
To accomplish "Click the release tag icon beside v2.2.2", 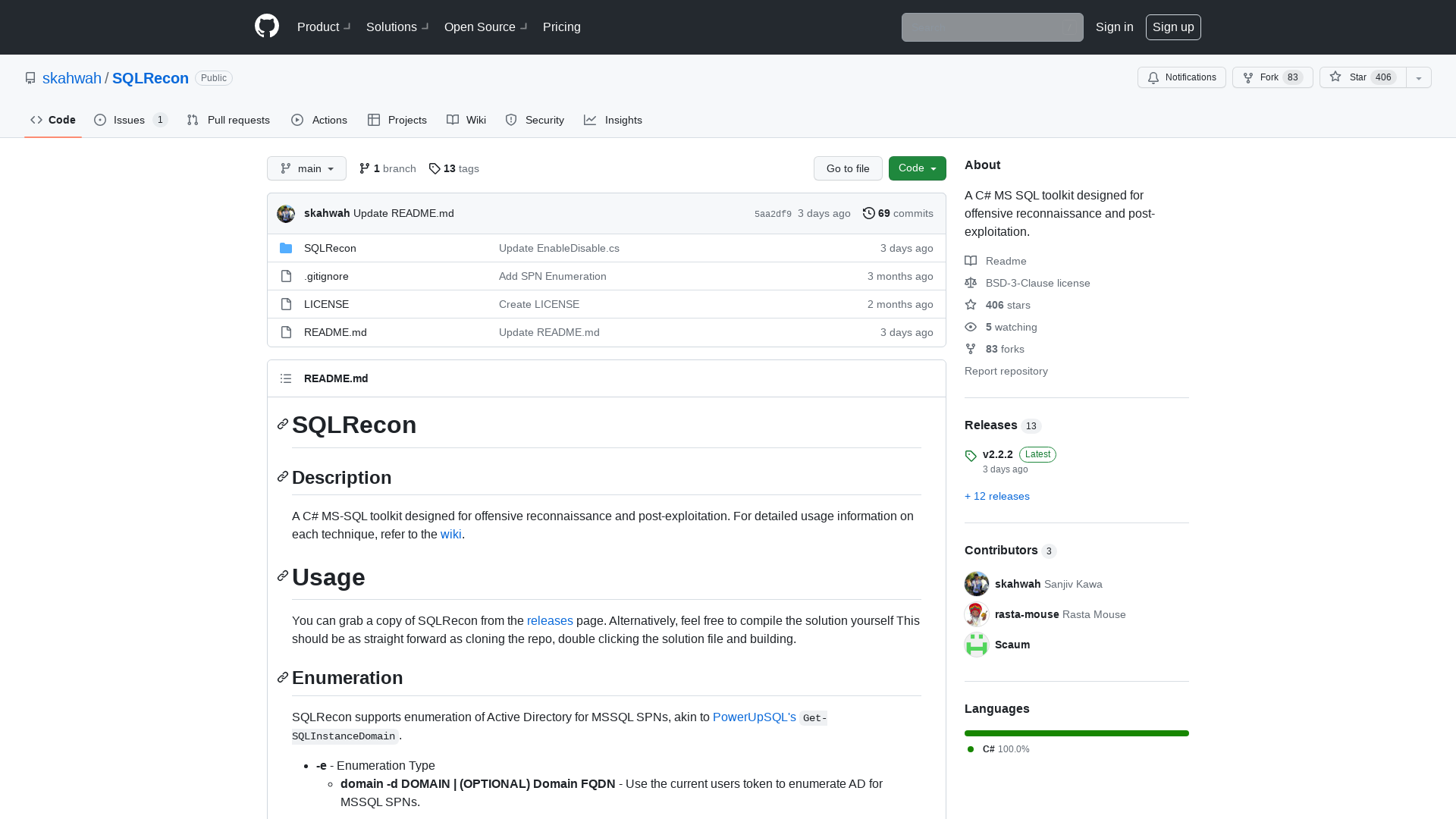I will (971, 456).
